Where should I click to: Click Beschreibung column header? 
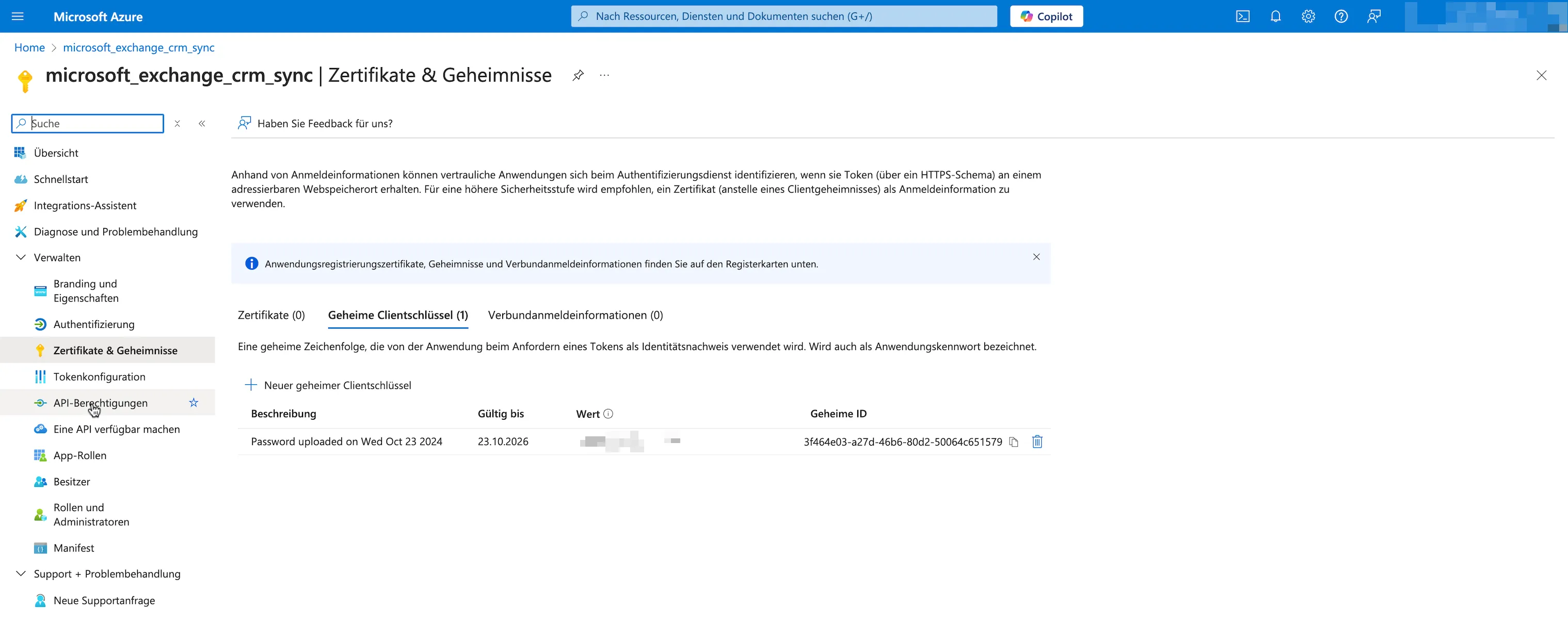[x=284, y=414]
